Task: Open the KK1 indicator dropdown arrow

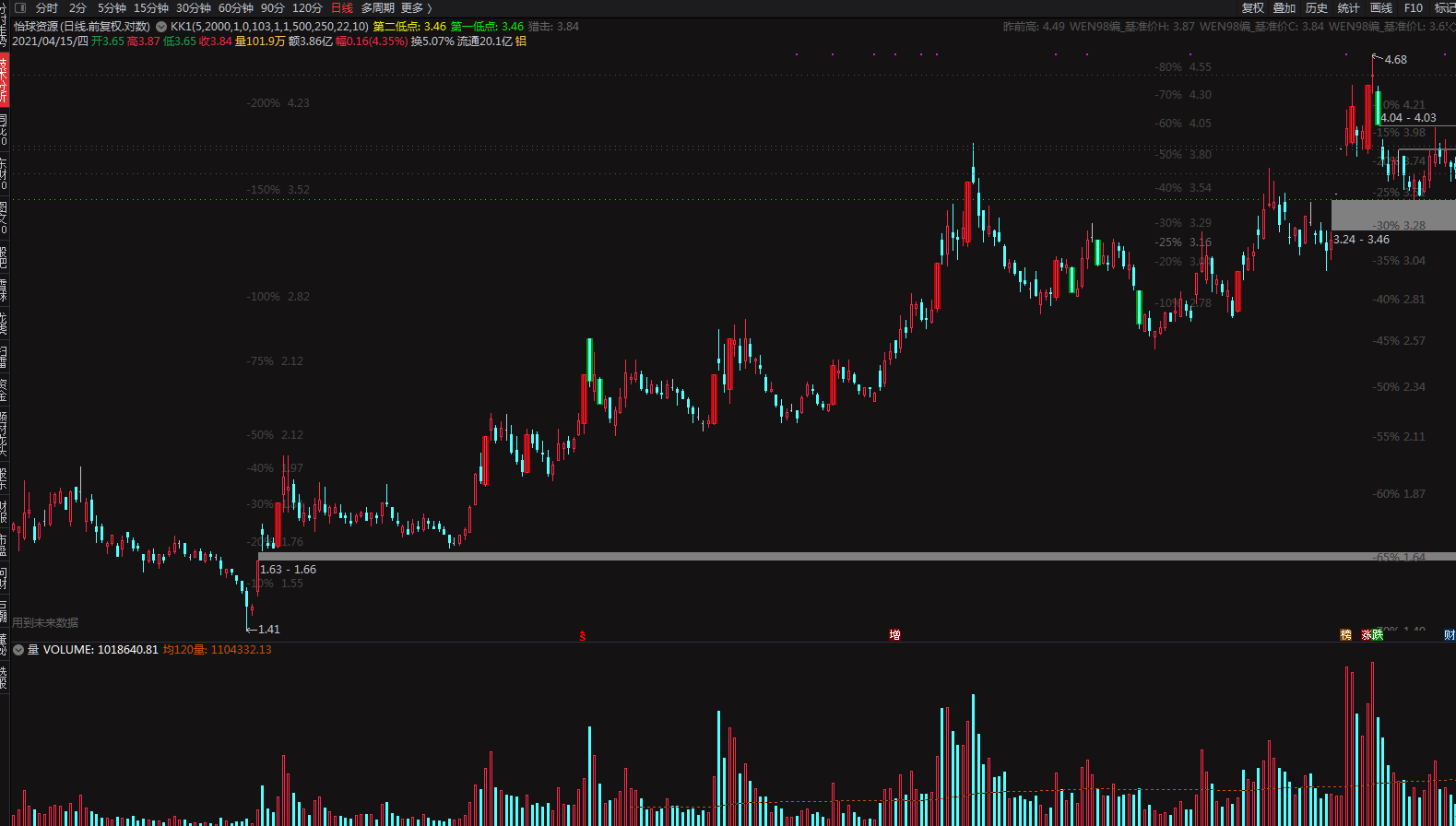Action: [161, 27]
